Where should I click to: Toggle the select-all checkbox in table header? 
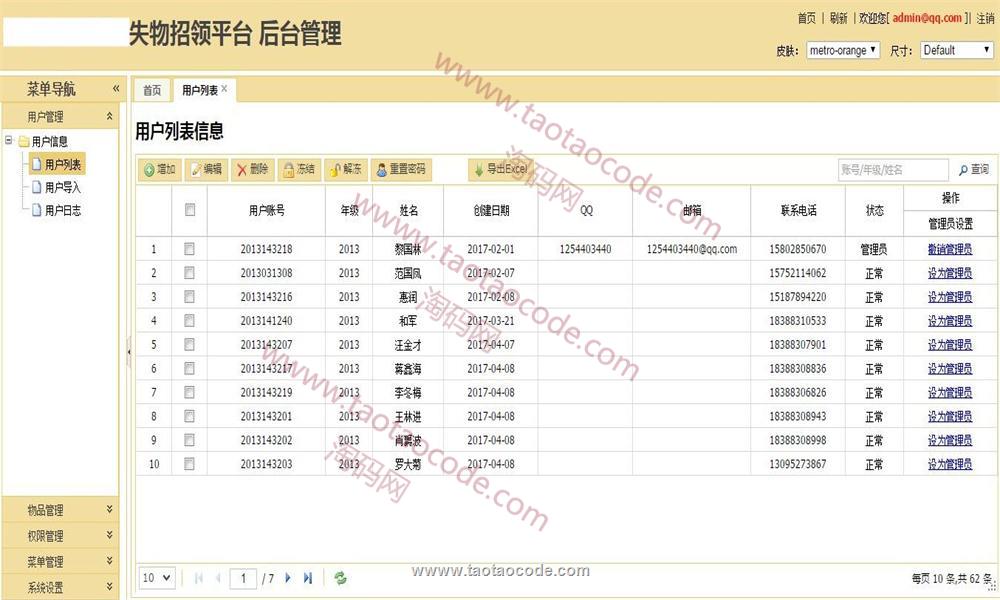coord(189,210)
